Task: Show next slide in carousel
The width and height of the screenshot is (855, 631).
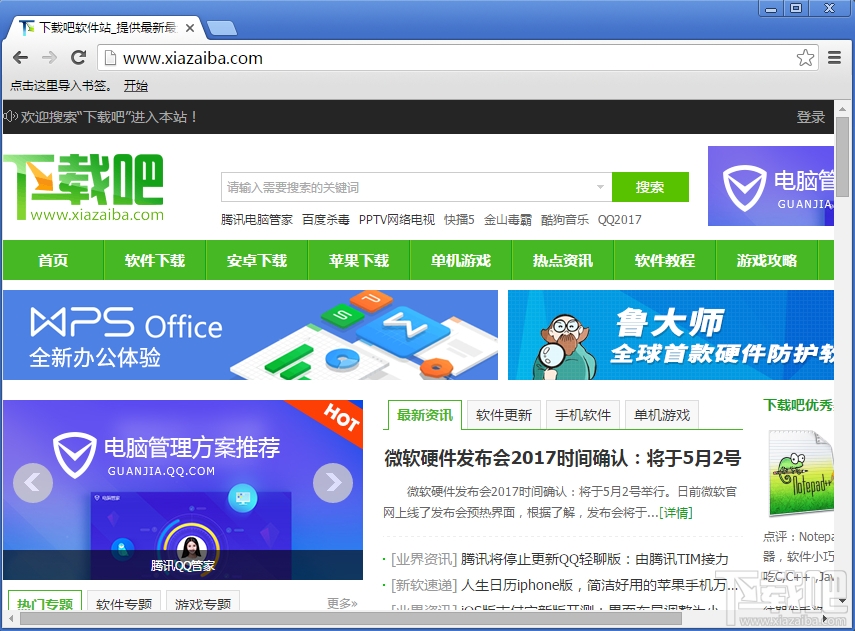Action: tap(333, 483)
